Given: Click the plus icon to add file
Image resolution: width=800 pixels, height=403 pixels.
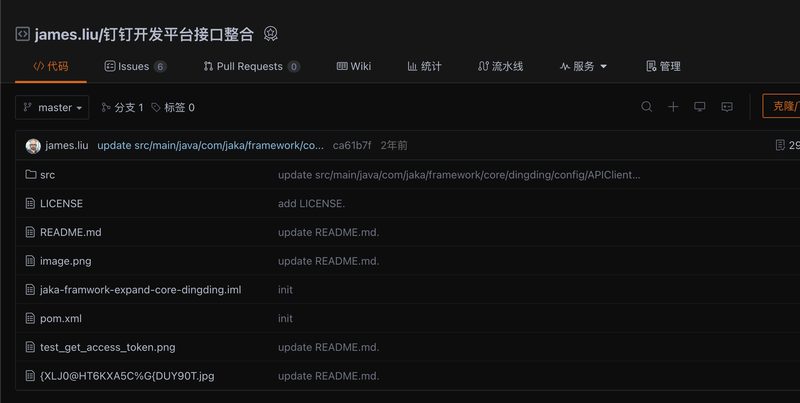Looking at the screenshot, I should point(673,107).
